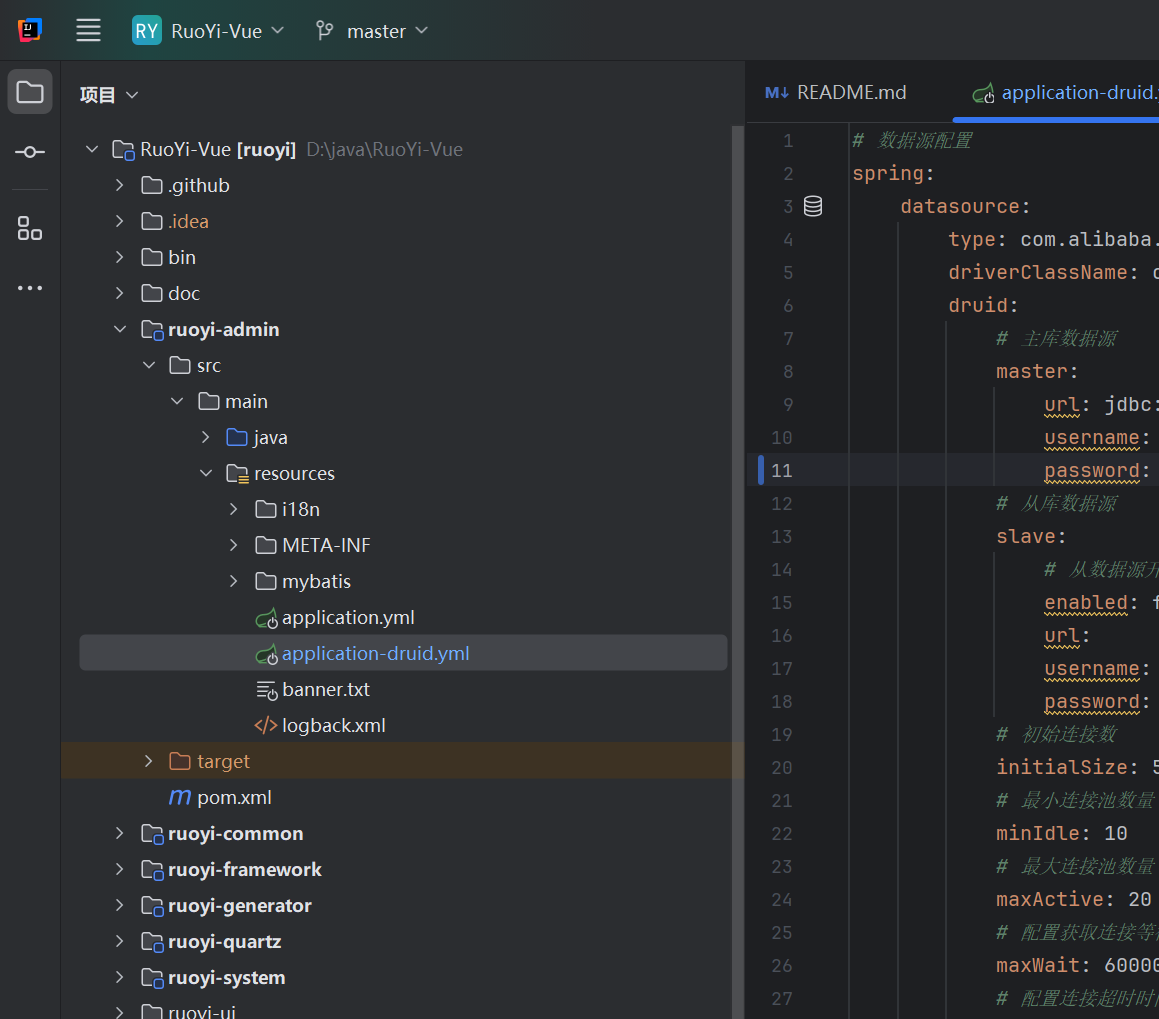The height and width of the screenshot is (1019, 1159).
Task: Click the application.yml Spring config icon
Action: [x=266, y=618]
